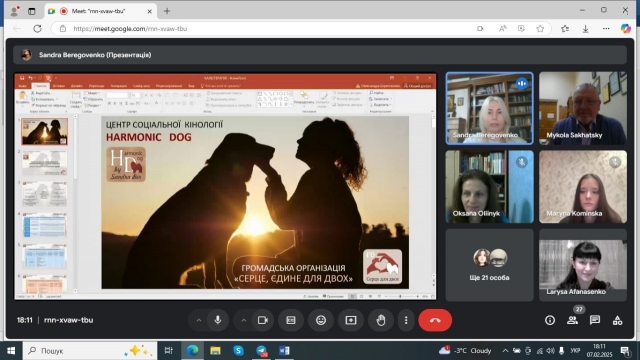Open the 'Ще 21 особа' participants tile
This screenshot has height=360, width=640.
pyautogui.click(x=489, y=265)
